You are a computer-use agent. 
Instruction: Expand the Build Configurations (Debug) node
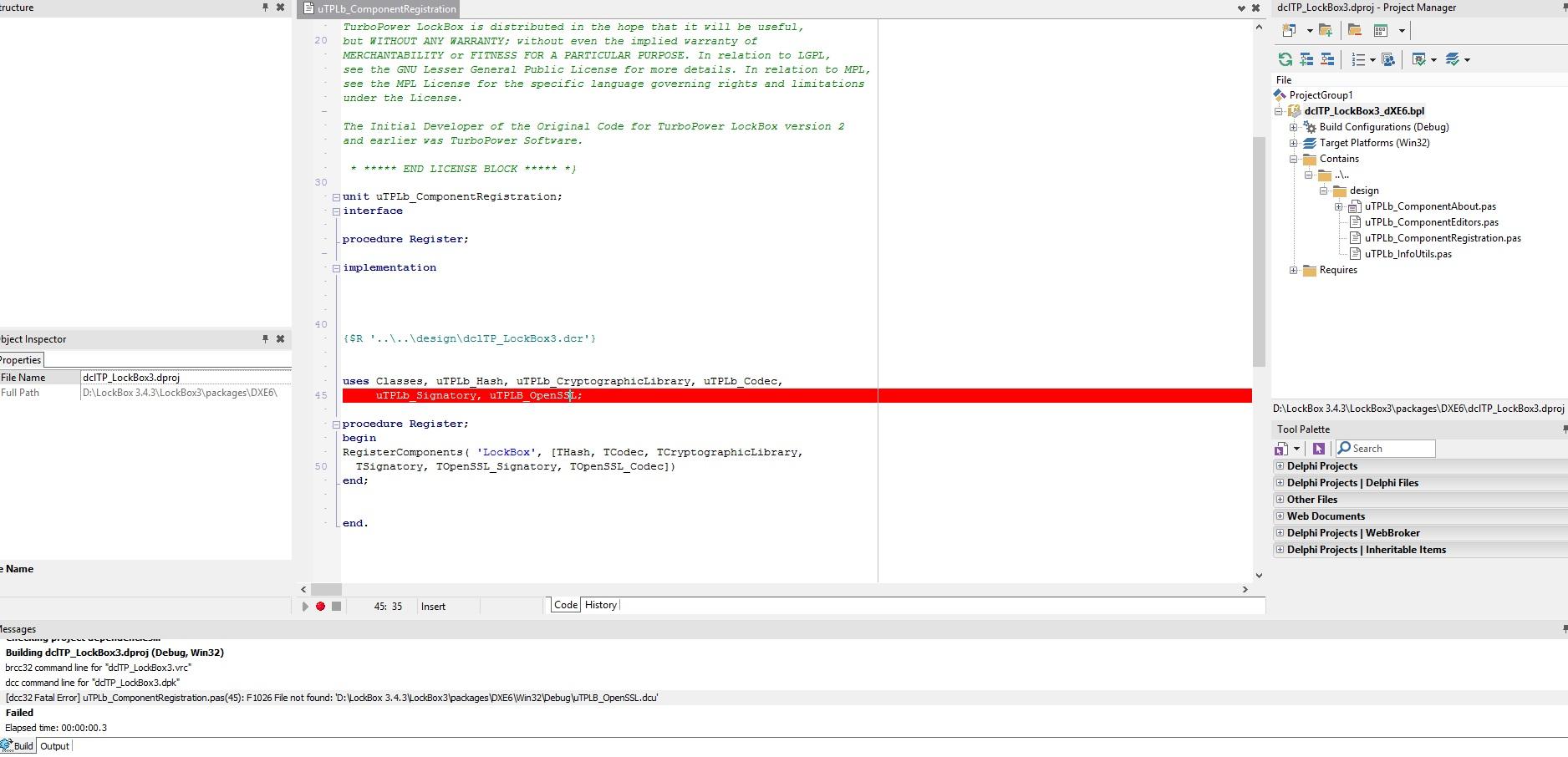(x=1294, y=127)
